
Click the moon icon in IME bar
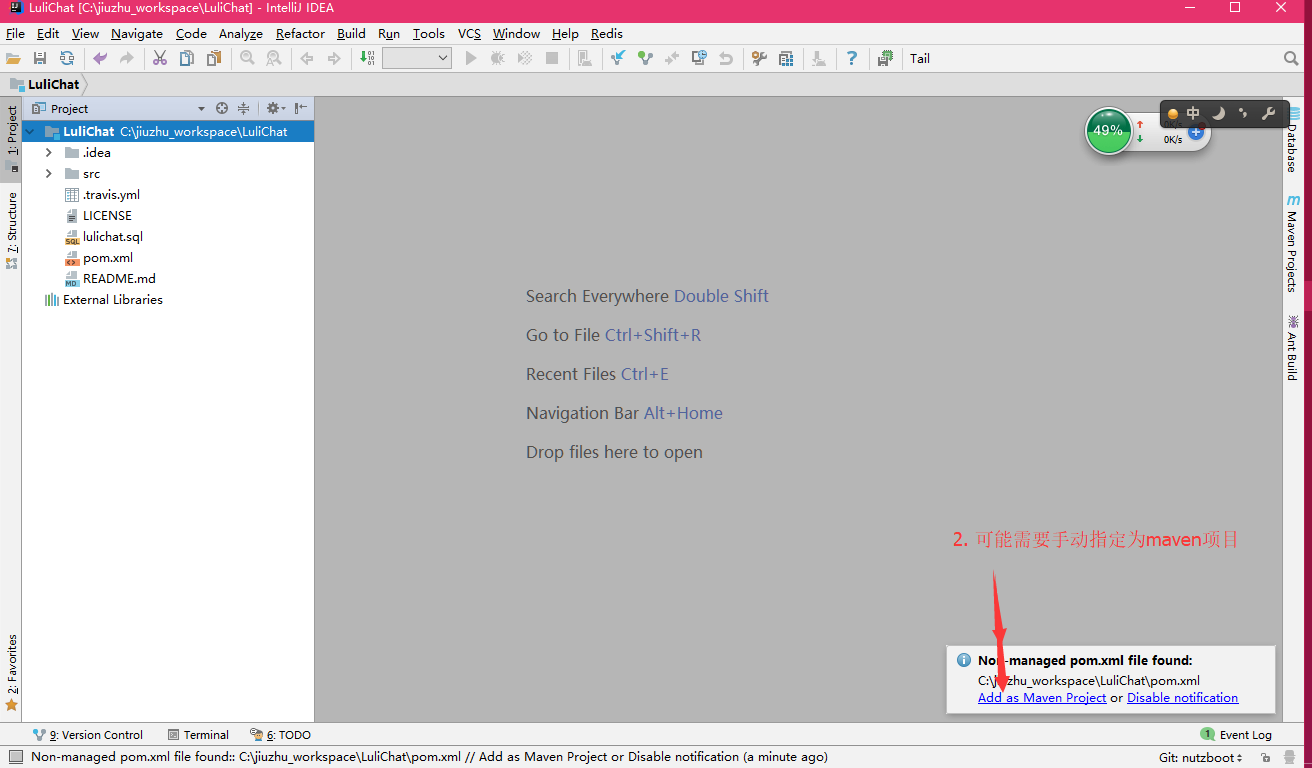(1218, 114)
